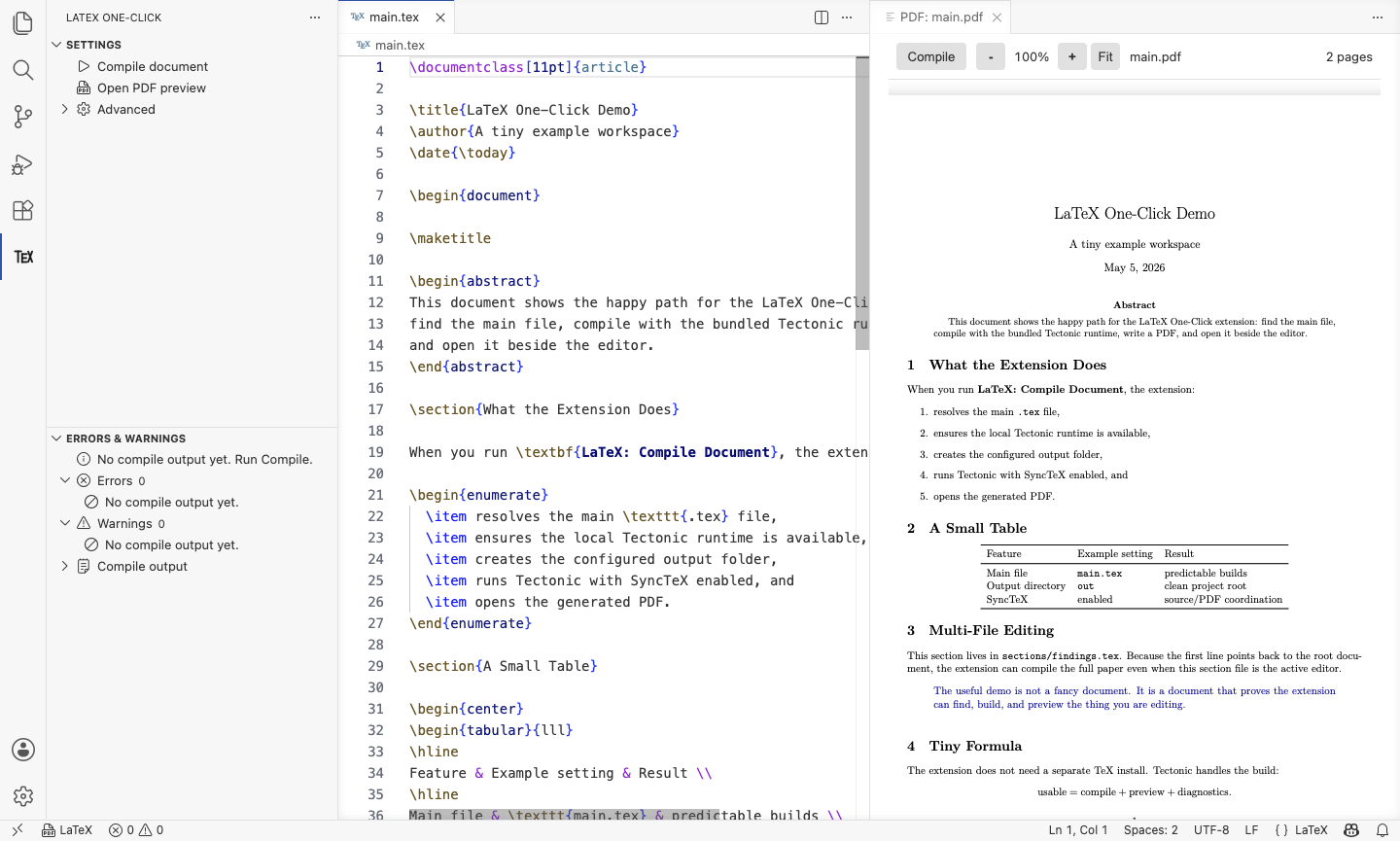Click the Fit button in PDF toolbar
This screenshot has height=841, width=1400.
[x=1105, y=56]
